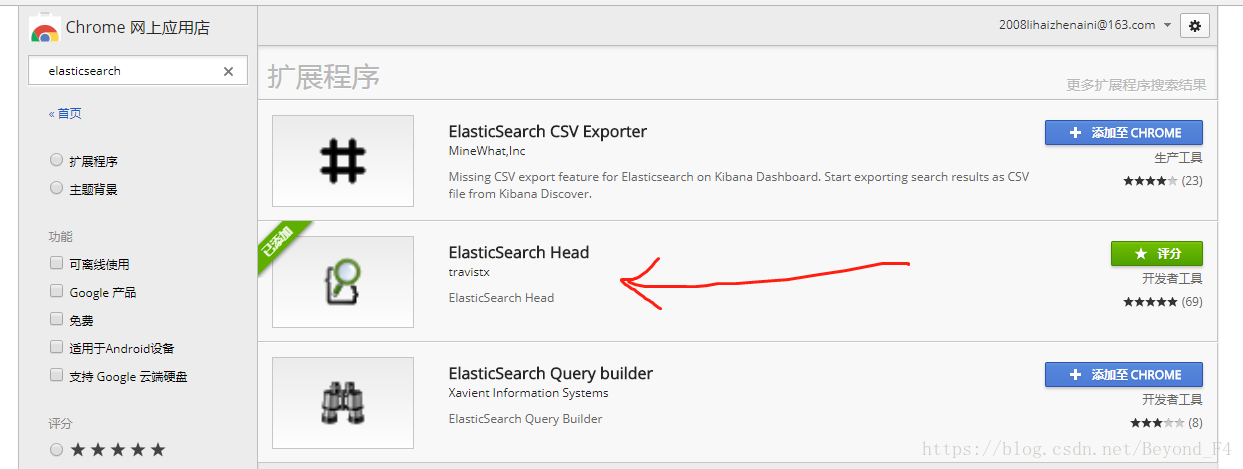Enable the 可离线使用 checkbox
Viewport: 1243px width, 469px height.
tap(57, 264)
